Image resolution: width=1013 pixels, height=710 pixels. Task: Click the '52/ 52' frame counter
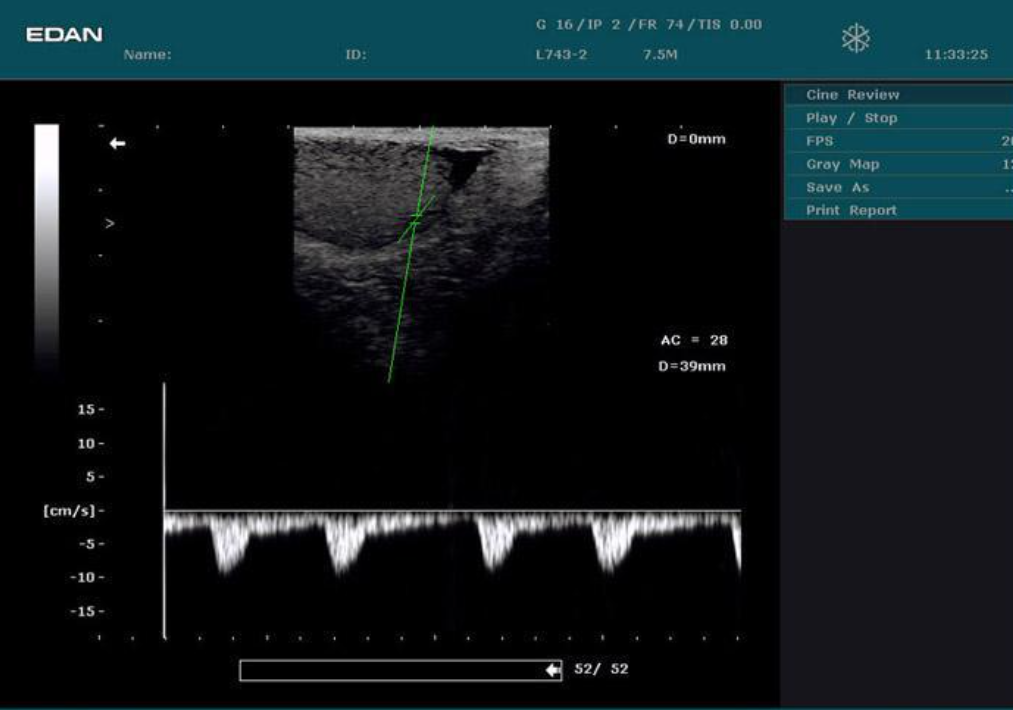pyautogui.click(x=601, y=669)
